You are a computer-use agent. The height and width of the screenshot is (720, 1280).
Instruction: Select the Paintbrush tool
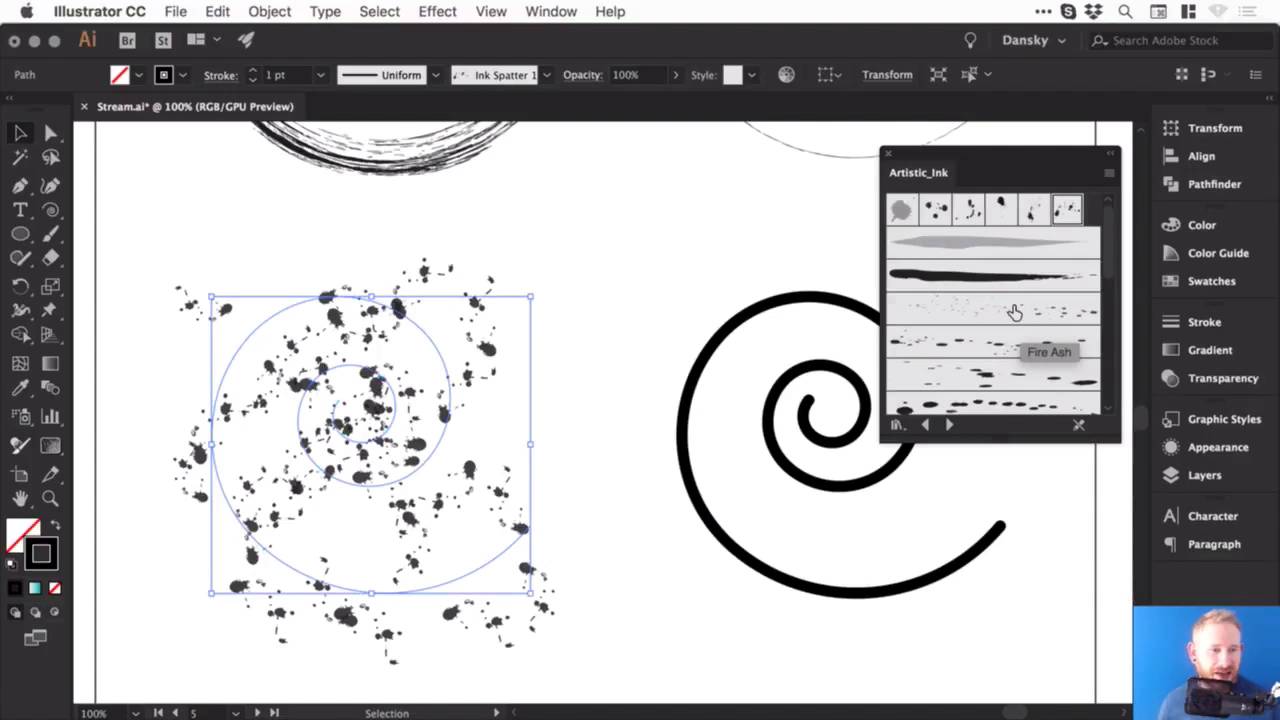coord(50,234)
